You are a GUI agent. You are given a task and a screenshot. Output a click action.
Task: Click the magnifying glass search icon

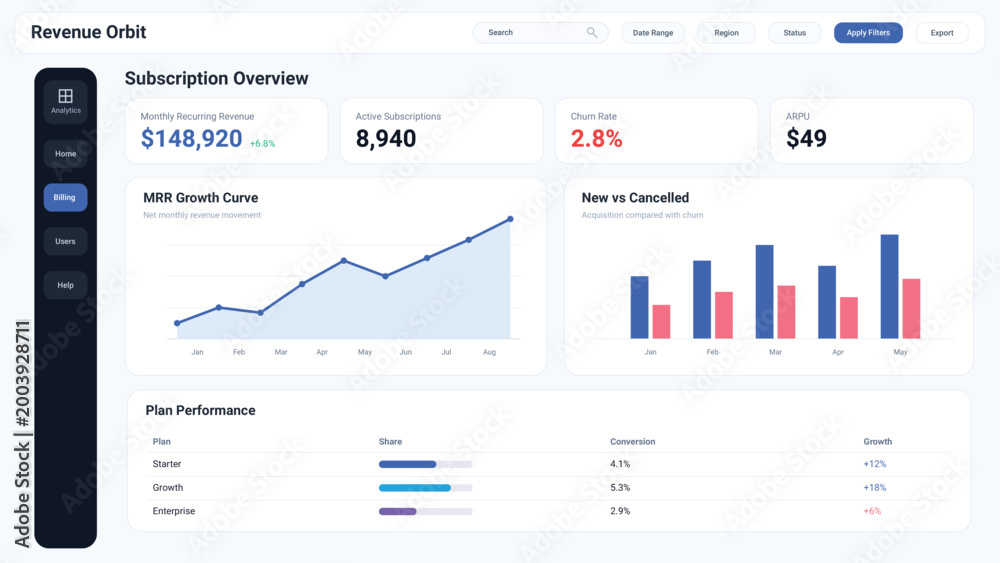coord(592,33)
